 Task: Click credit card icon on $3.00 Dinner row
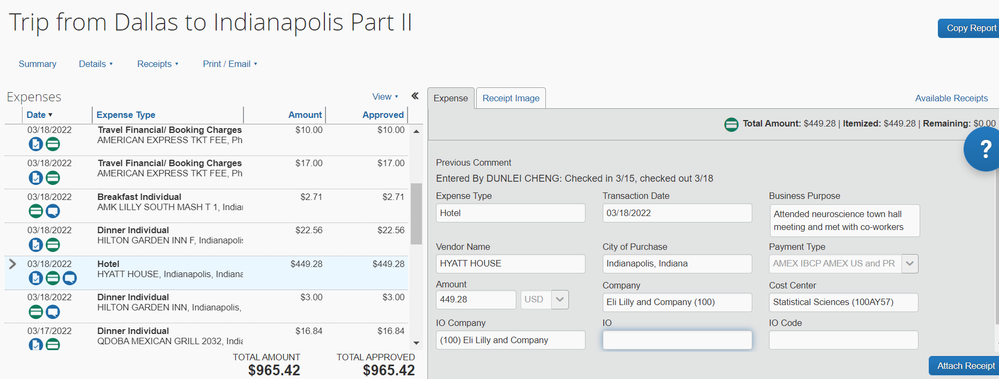click(x=36, y=311)
